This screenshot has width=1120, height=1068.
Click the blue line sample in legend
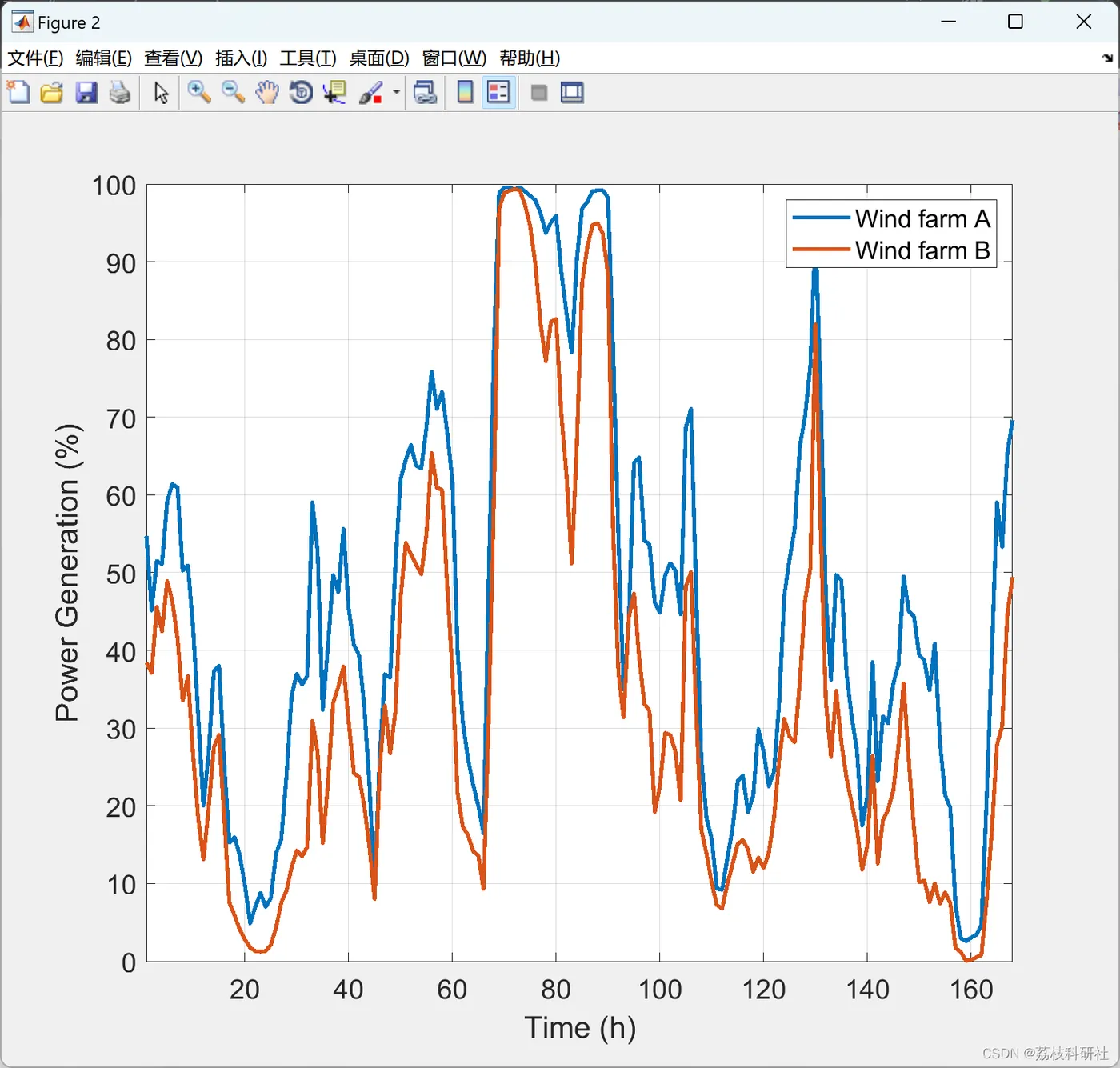click(821, 218)
